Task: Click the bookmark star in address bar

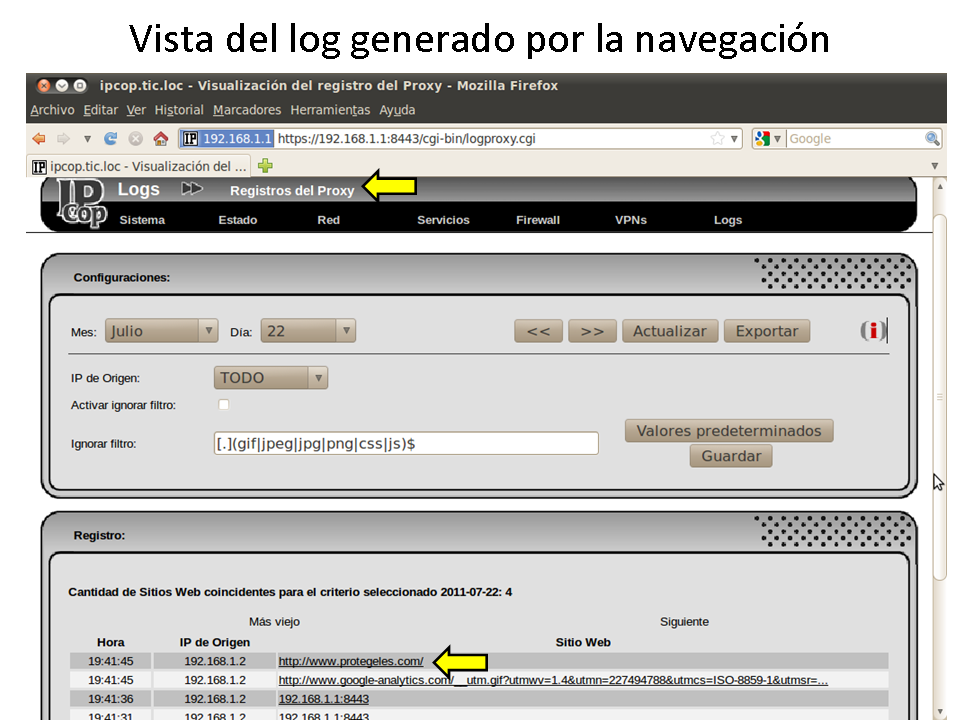Action: (717, 139)
